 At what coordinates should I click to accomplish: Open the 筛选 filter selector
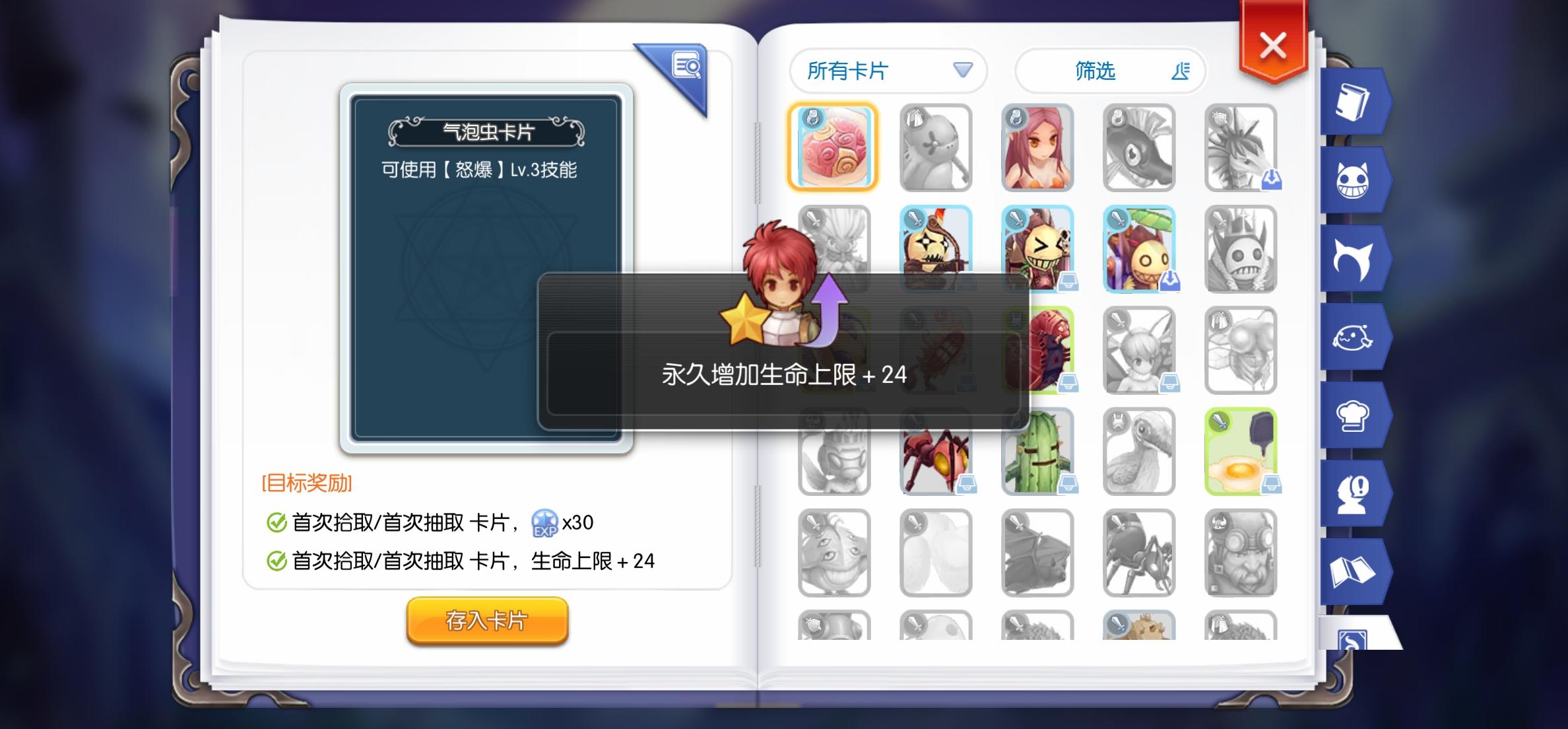pyautogui.click(x=1111, y=71)
